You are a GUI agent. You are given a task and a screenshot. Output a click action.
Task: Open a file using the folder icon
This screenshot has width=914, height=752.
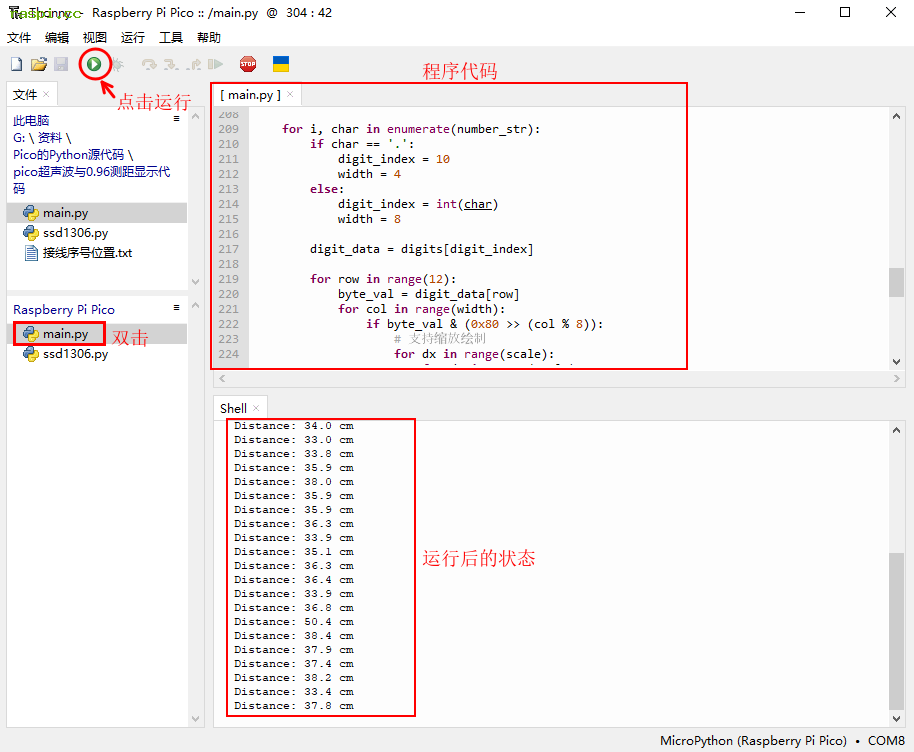click(x=39, y=64)
